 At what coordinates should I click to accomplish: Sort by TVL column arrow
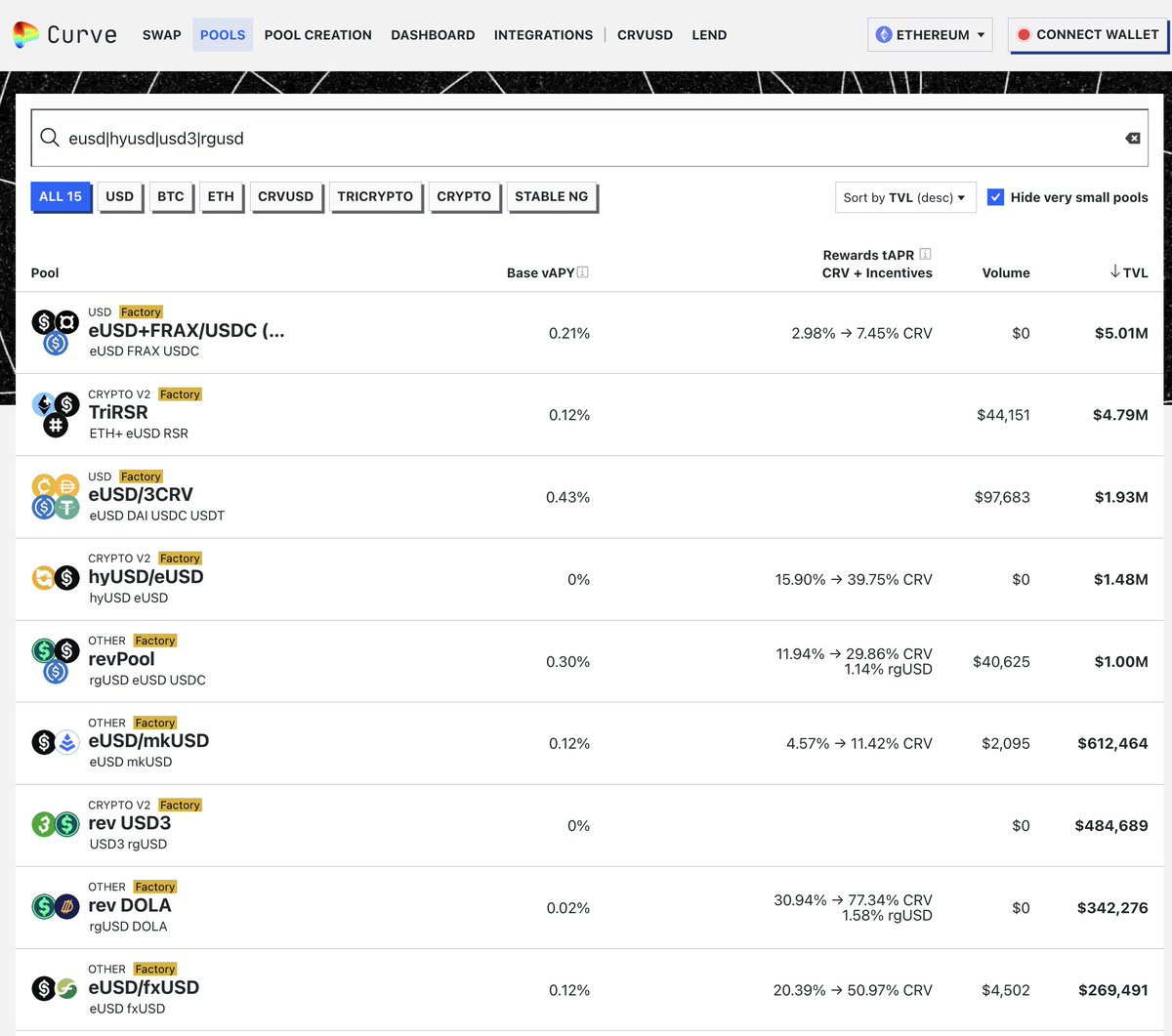(x=1114, y=271)
